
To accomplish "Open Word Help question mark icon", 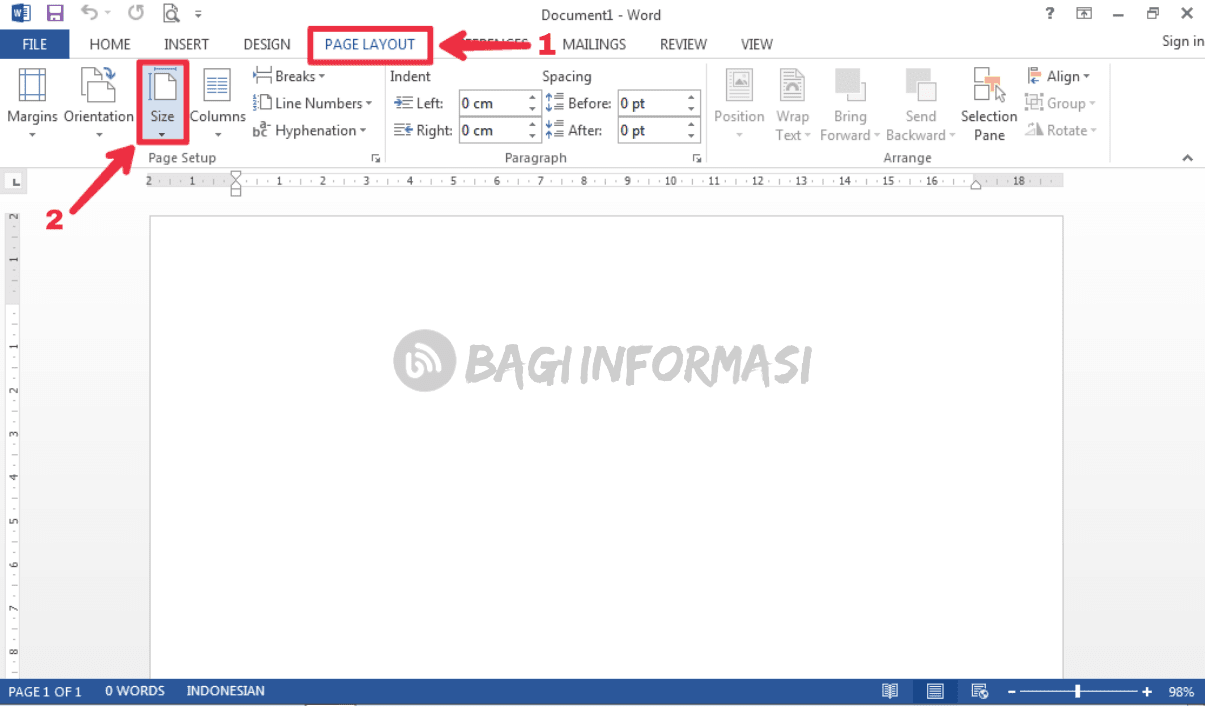I will coord(1049,13).
